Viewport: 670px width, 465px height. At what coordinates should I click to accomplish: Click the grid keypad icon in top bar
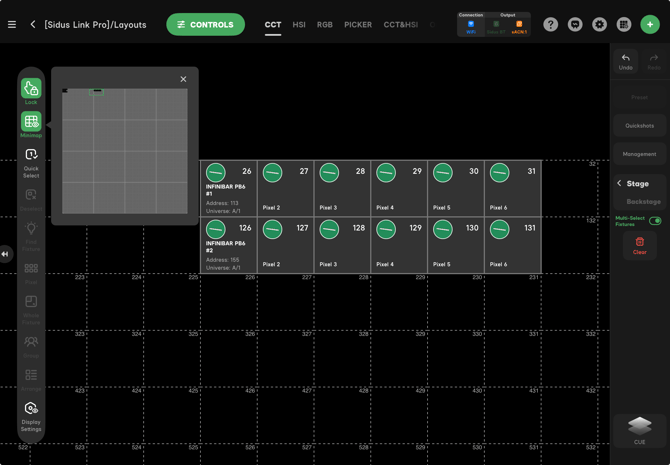point(624,24)
